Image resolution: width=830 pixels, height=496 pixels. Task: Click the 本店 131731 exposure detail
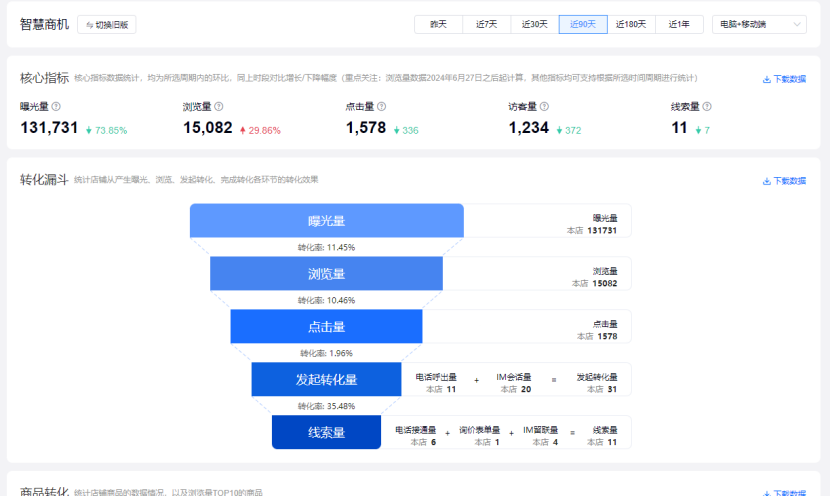pos(592,230)
